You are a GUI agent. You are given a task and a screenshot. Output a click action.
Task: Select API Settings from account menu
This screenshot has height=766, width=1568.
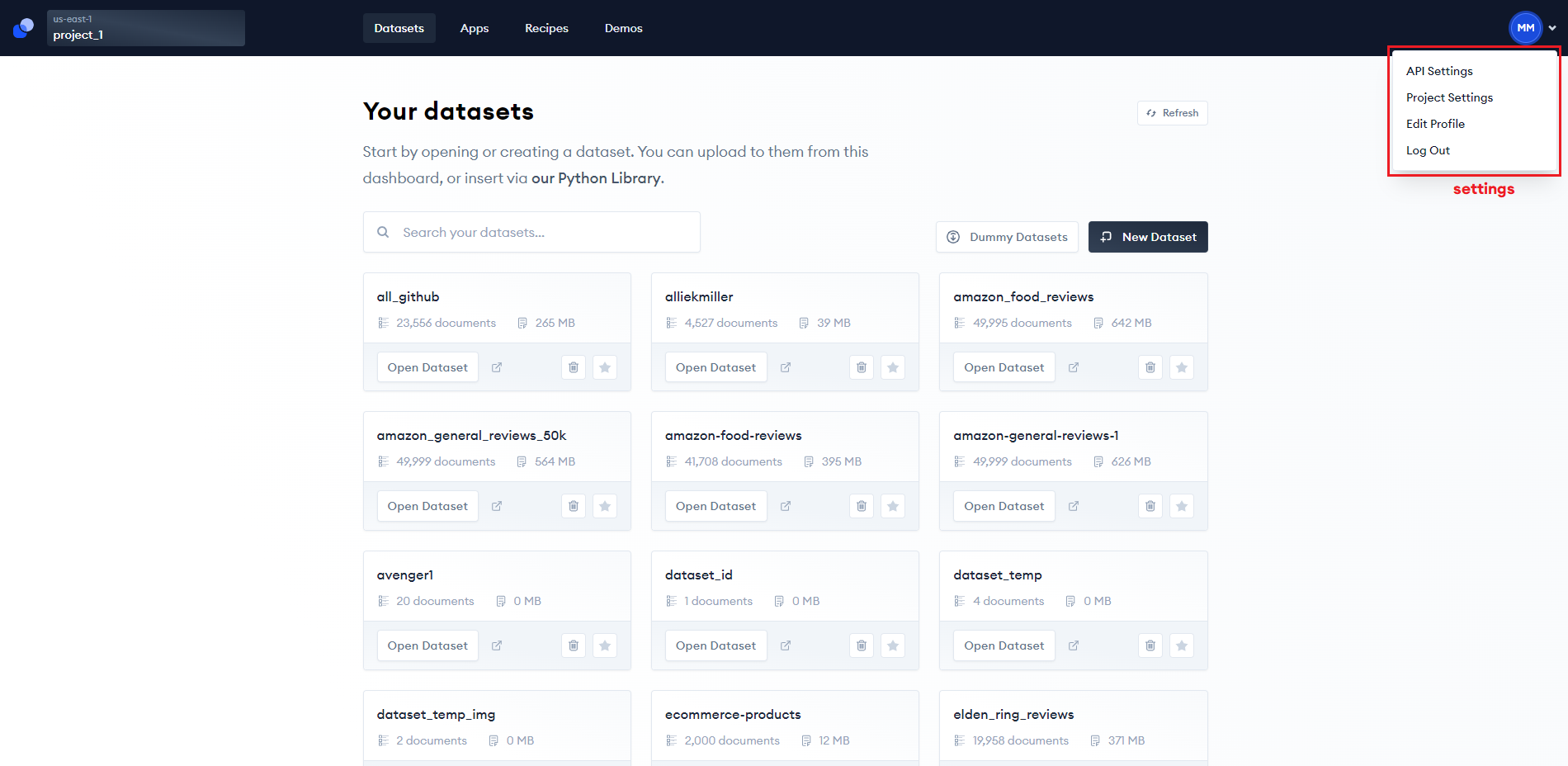(1439, 71)
